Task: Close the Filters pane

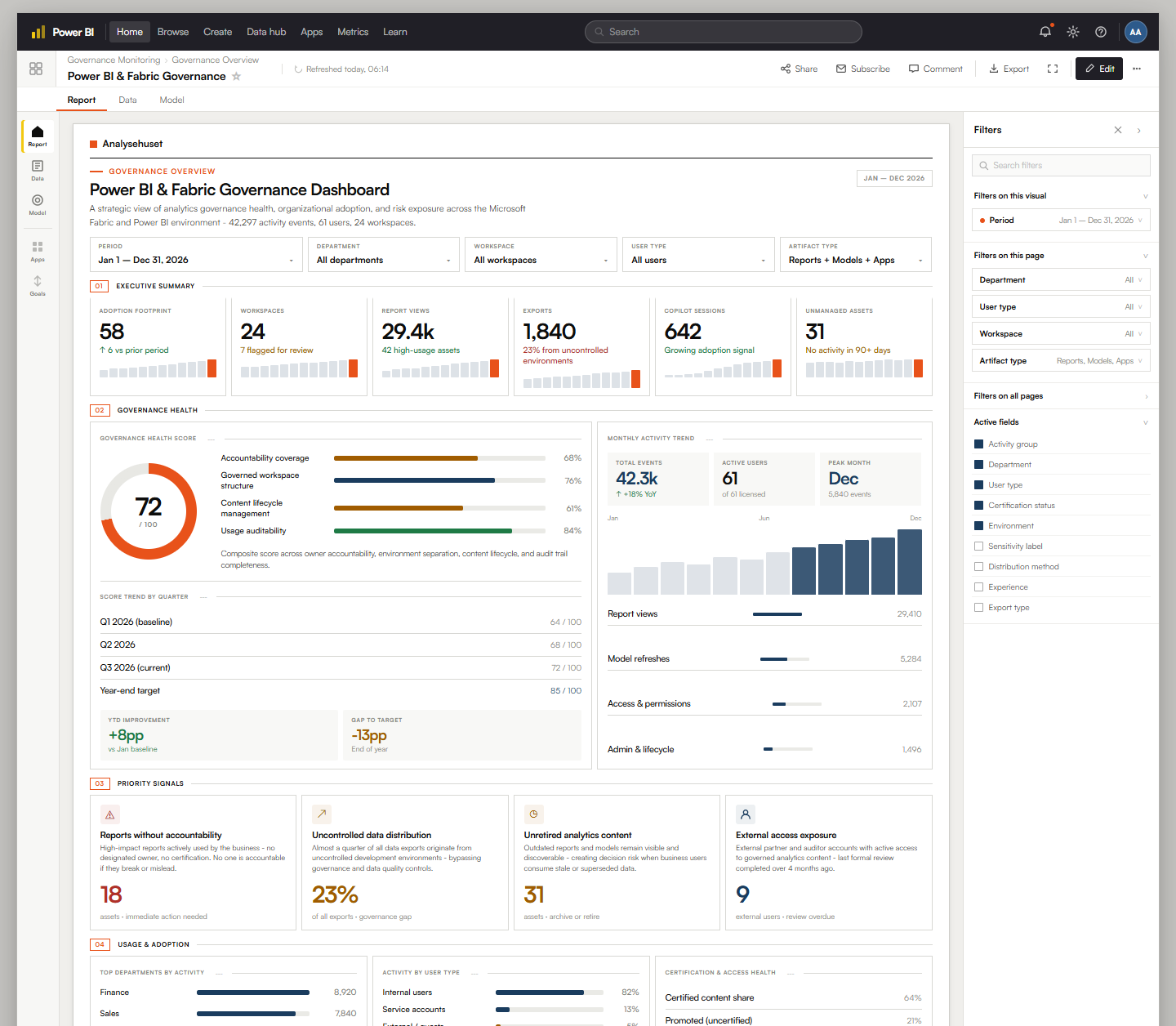Action: point(1118,130)
